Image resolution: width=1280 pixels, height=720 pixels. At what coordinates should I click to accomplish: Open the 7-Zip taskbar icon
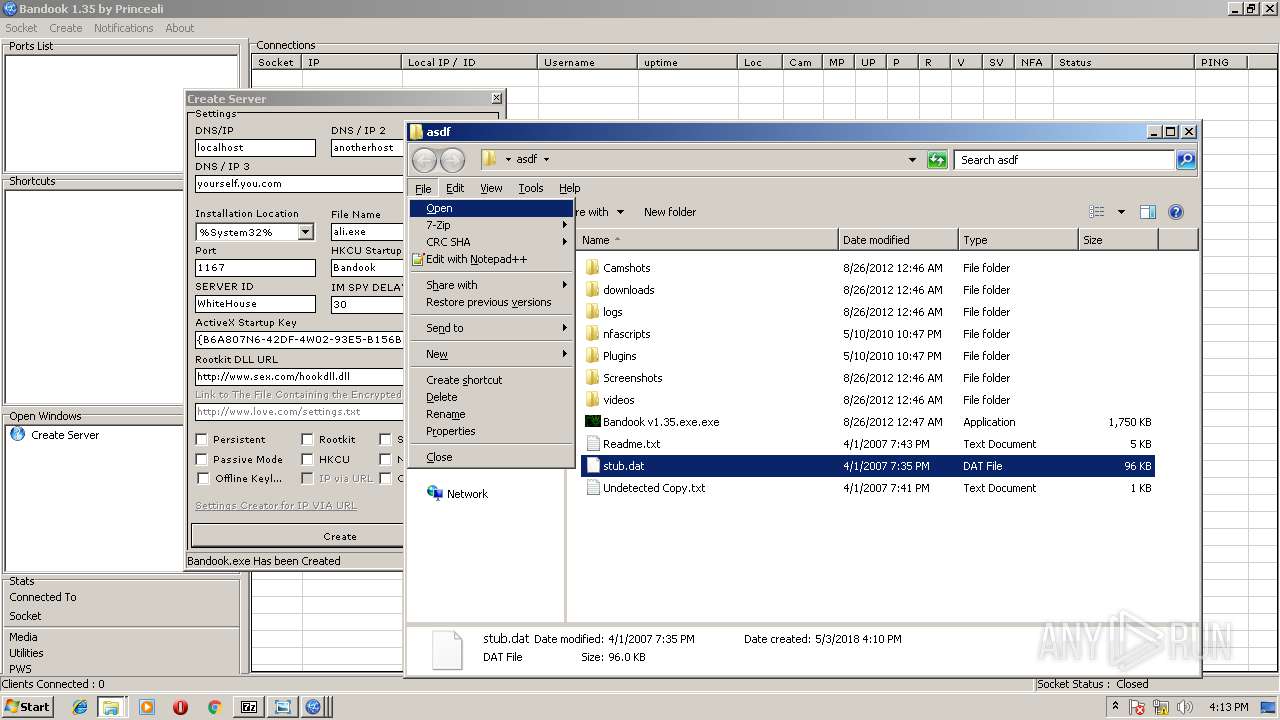coord(249,707)
